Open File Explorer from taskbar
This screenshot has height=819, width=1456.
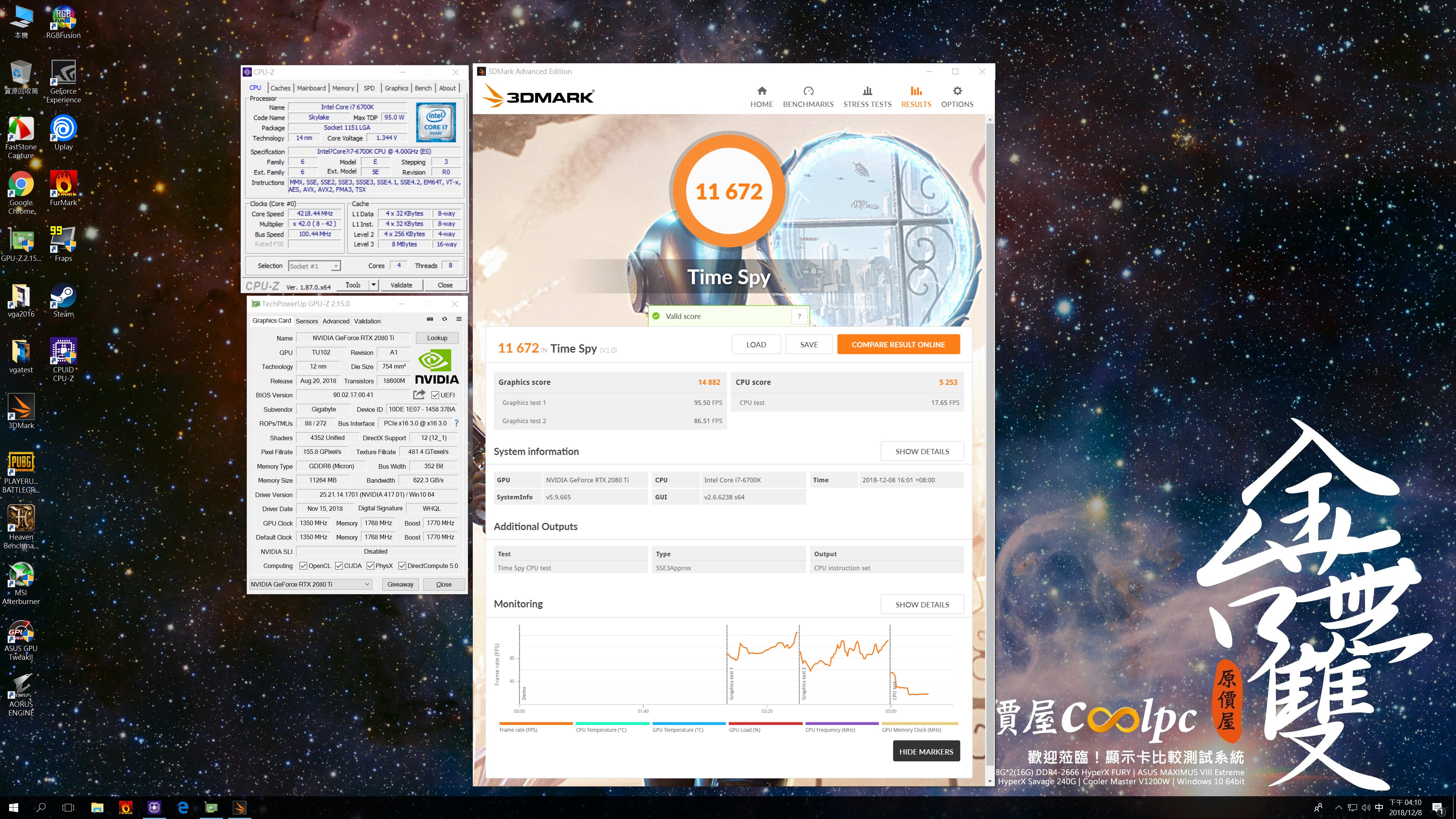coord(97,807)
